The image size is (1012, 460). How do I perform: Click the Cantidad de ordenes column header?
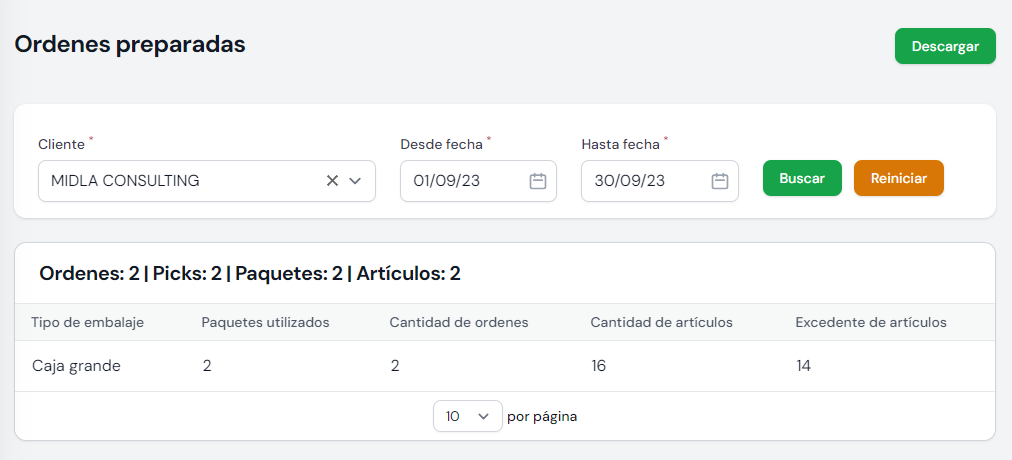pyautogui.click(x=458, y=322)
